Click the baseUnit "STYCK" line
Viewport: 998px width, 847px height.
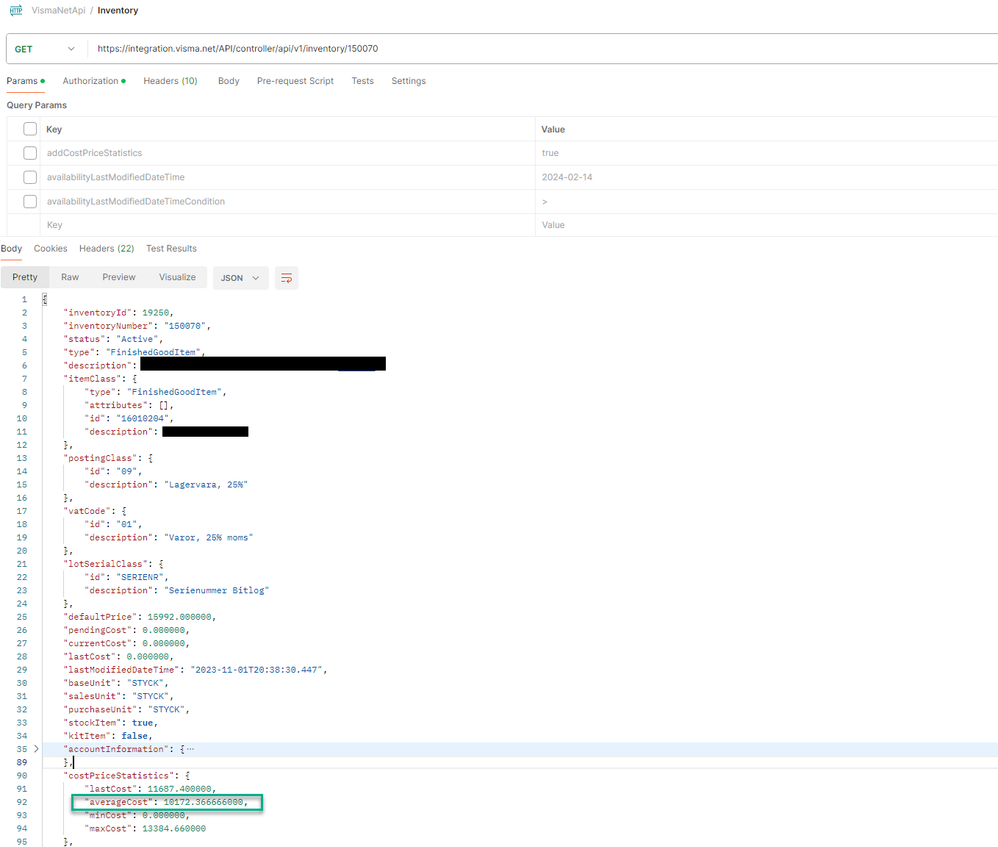[116, 683]
